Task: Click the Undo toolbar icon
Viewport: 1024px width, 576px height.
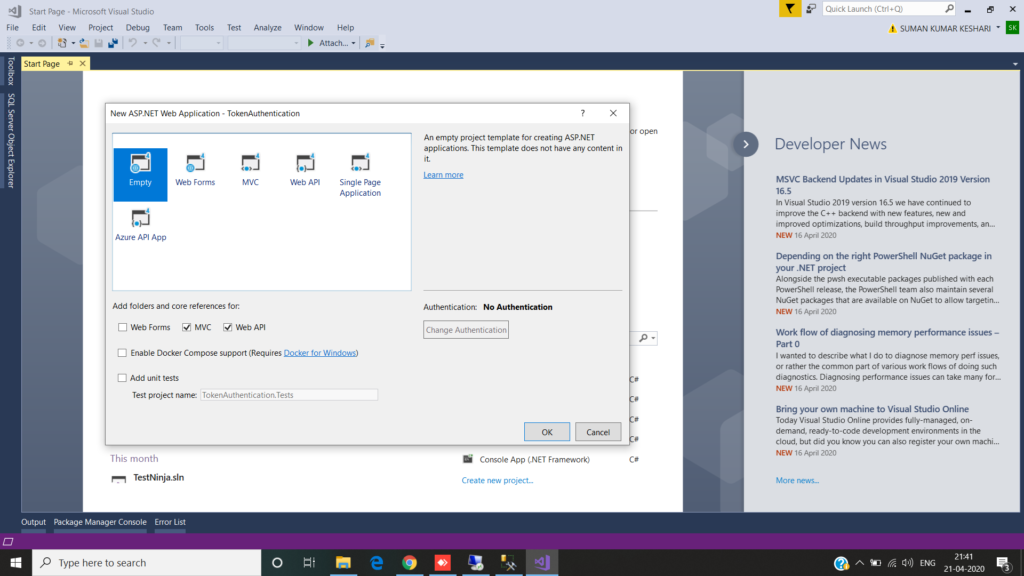Action: tap(133, 43)
